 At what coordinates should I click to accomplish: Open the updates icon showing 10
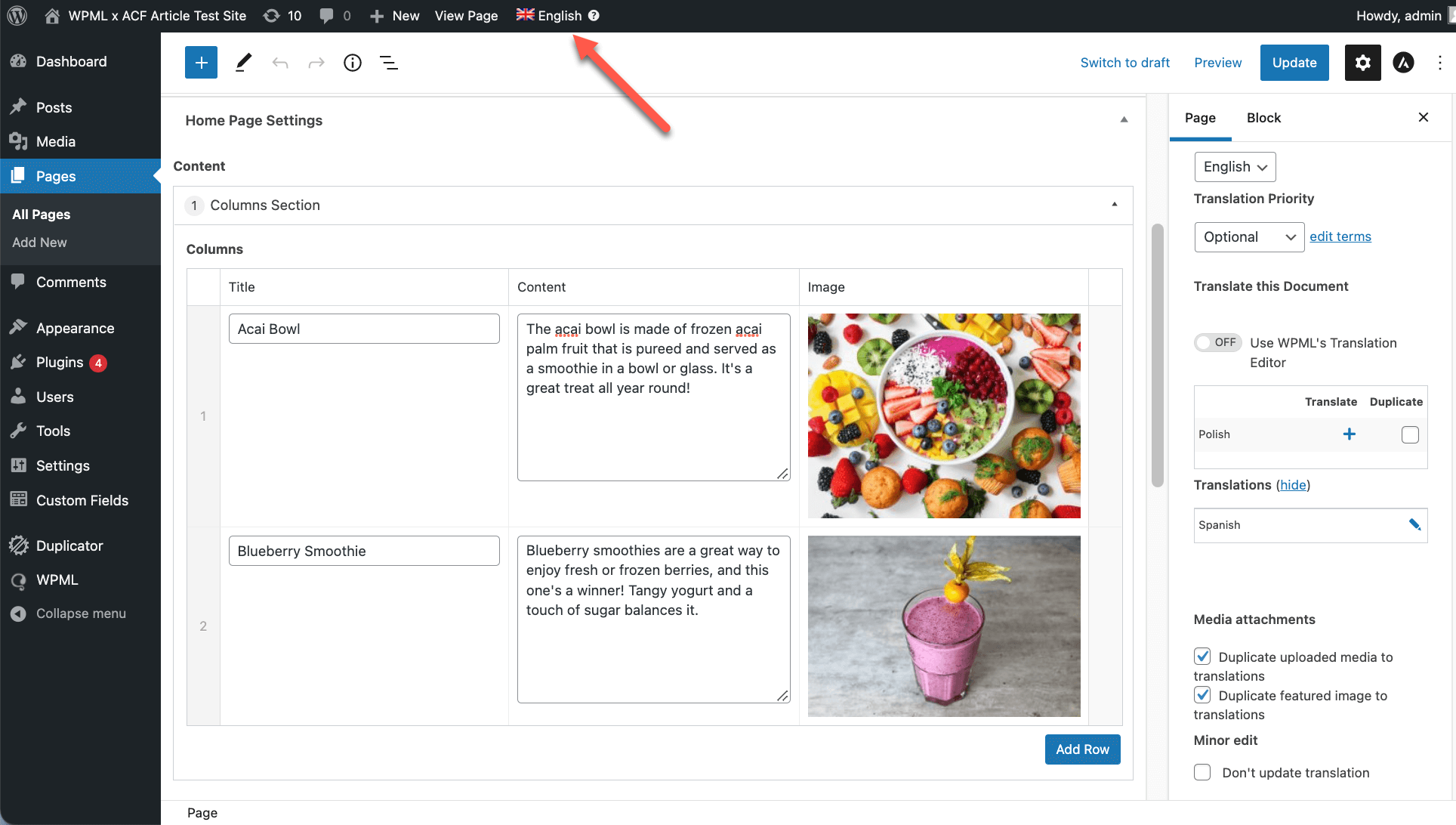(x=271, y=16)
